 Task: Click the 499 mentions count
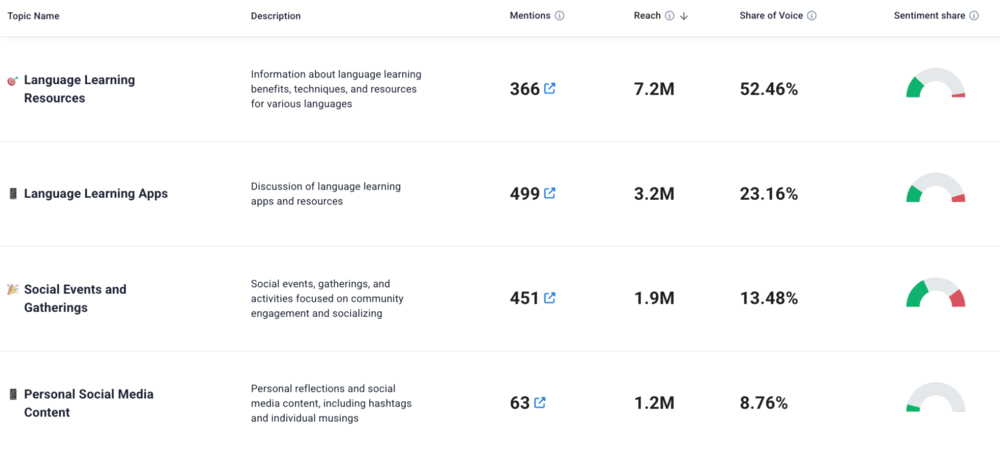tap(525, 194)
